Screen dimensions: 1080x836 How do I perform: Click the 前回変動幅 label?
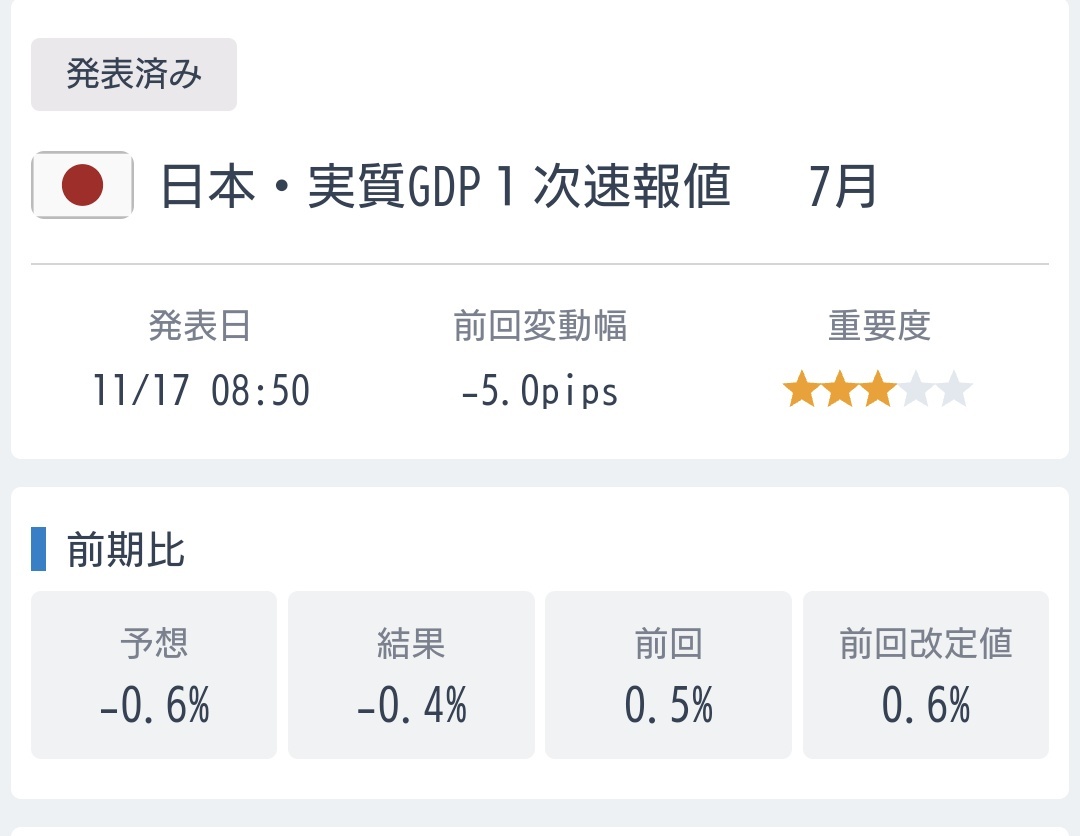[540, 326]
